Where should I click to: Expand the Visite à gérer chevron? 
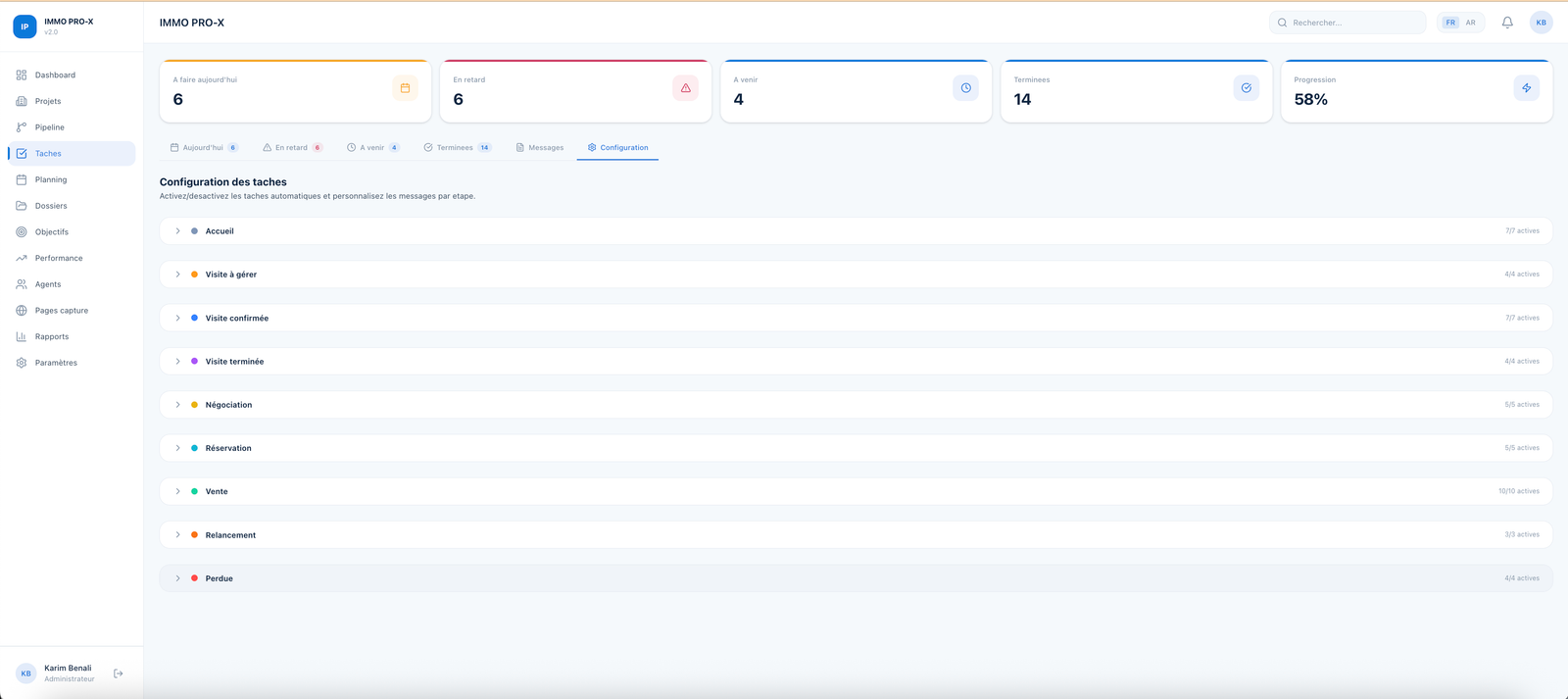177,275
